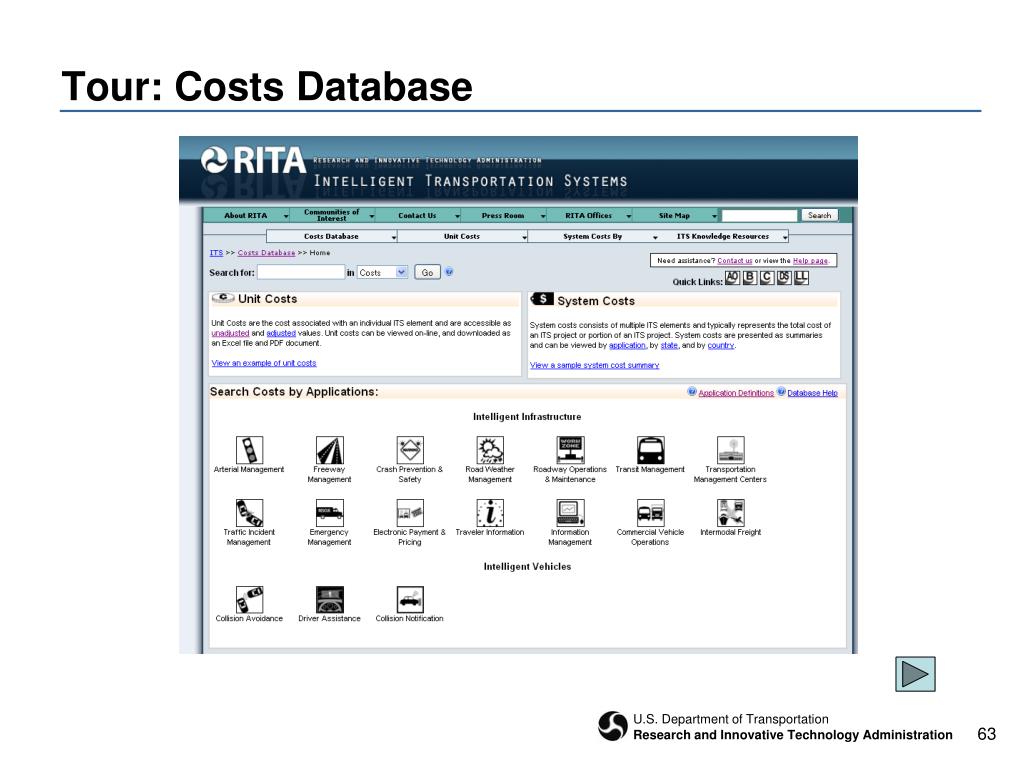The width and height of the screenshot is (1024, 768).
Task: Open ITS Knowledge Resources menu
Action: tap(724, 236)
